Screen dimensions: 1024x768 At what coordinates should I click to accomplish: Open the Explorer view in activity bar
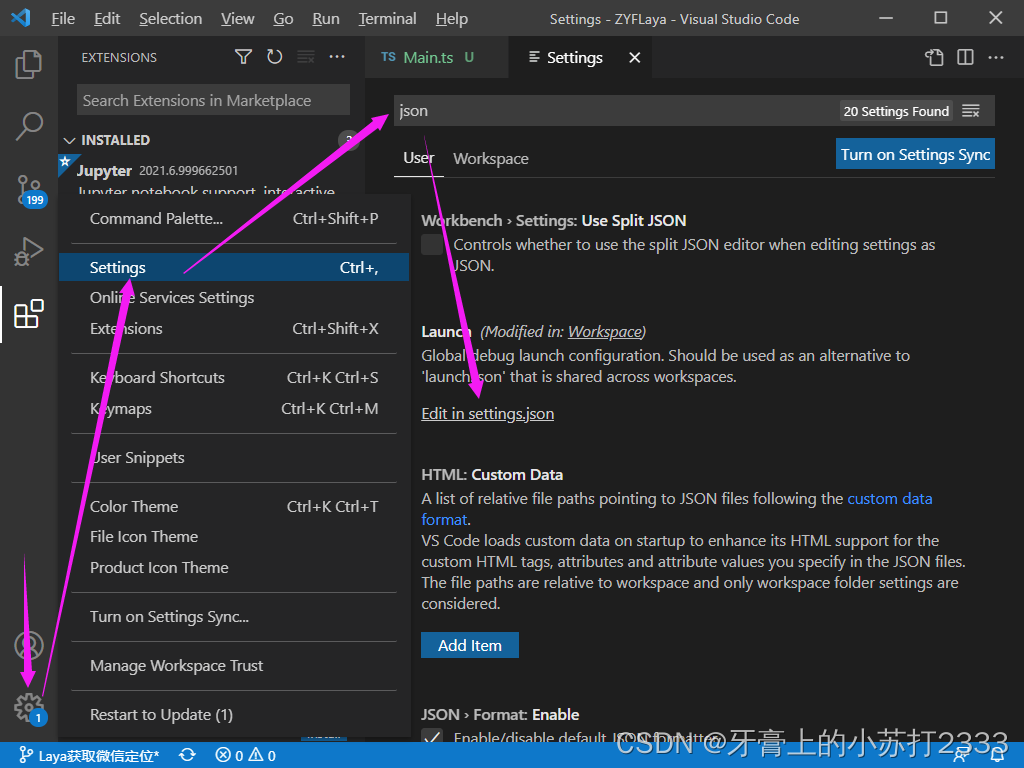pyautogui.click(x=29, y=64)
